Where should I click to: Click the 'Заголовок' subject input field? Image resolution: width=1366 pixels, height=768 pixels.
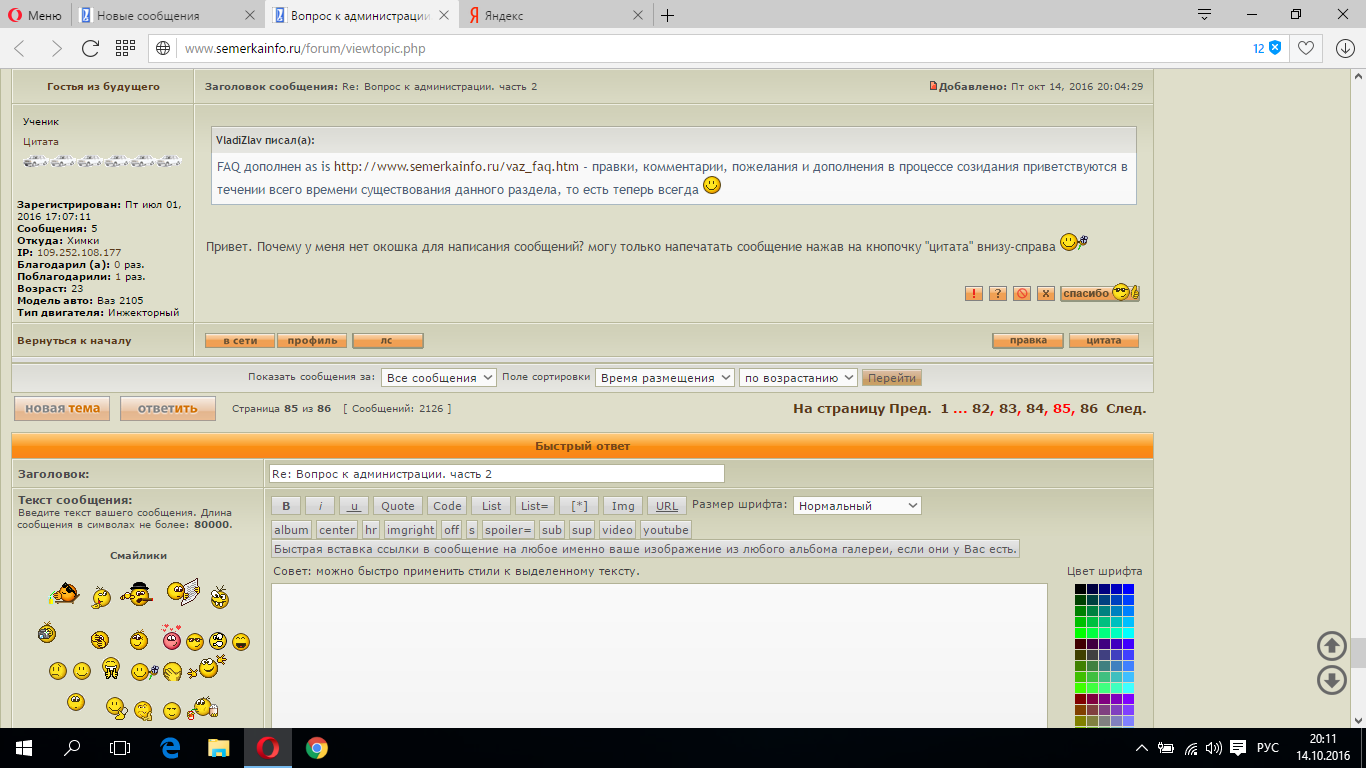tap(496, 474)
